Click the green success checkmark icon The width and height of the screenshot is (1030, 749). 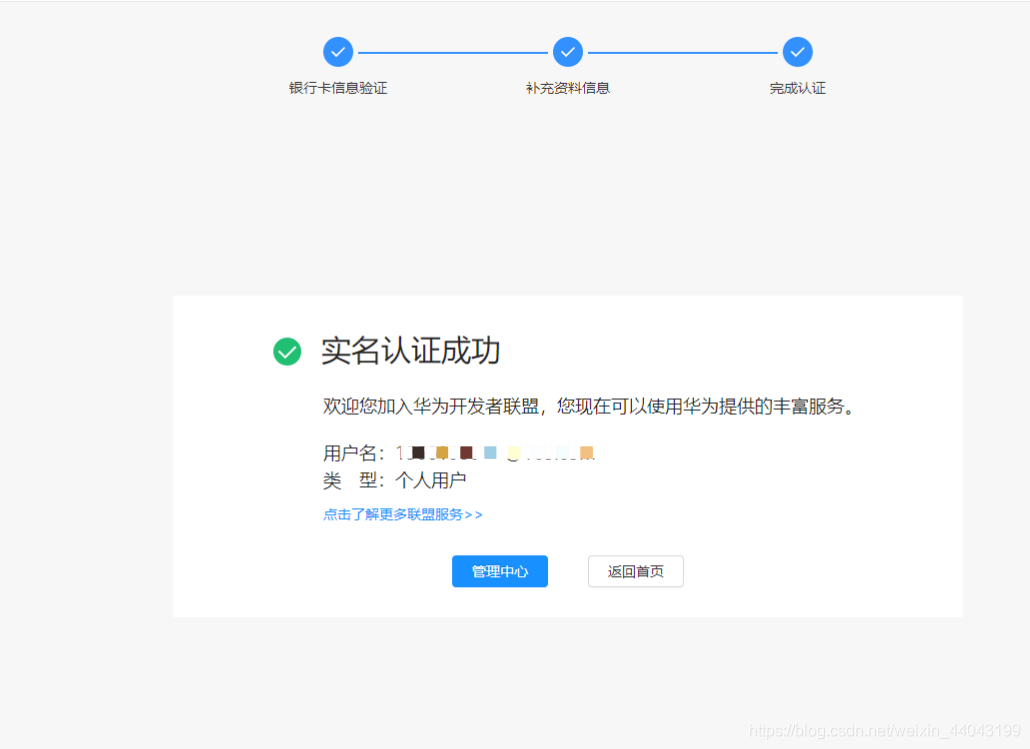[x=287, y=352]
